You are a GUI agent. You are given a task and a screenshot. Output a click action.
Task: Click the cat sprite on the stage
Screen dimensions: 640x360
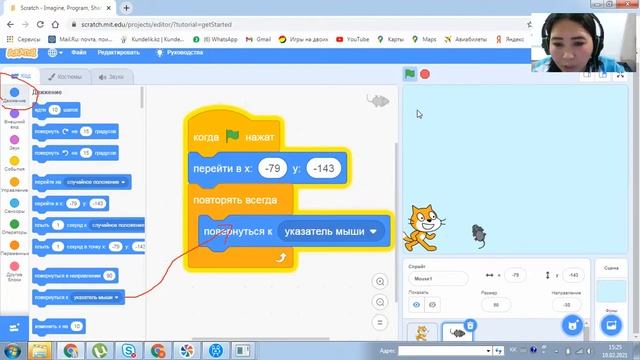[x=423, y=228]
